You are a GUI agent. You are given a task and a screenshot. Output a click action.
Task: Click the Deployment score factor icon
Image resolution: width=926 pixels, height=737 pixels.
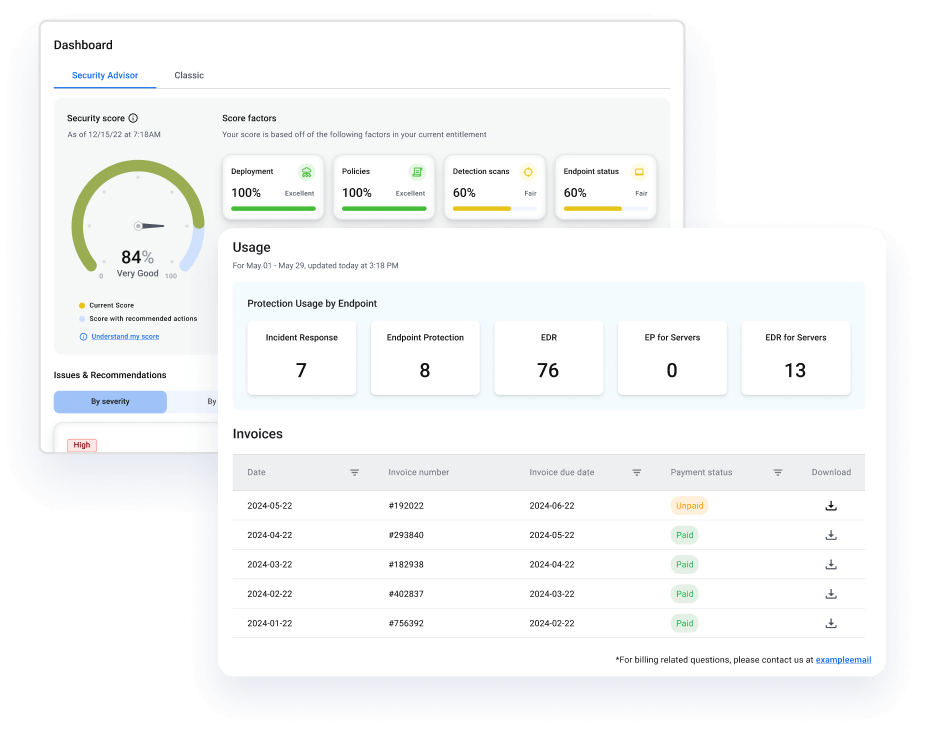[306, 171]
